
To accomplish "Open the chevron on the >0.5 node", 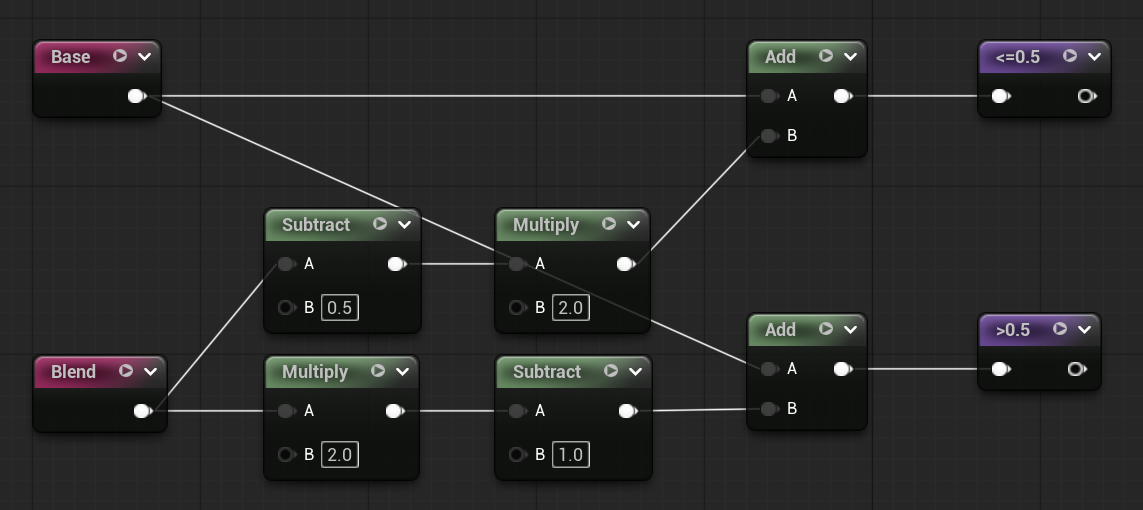I will (1084, 330).
